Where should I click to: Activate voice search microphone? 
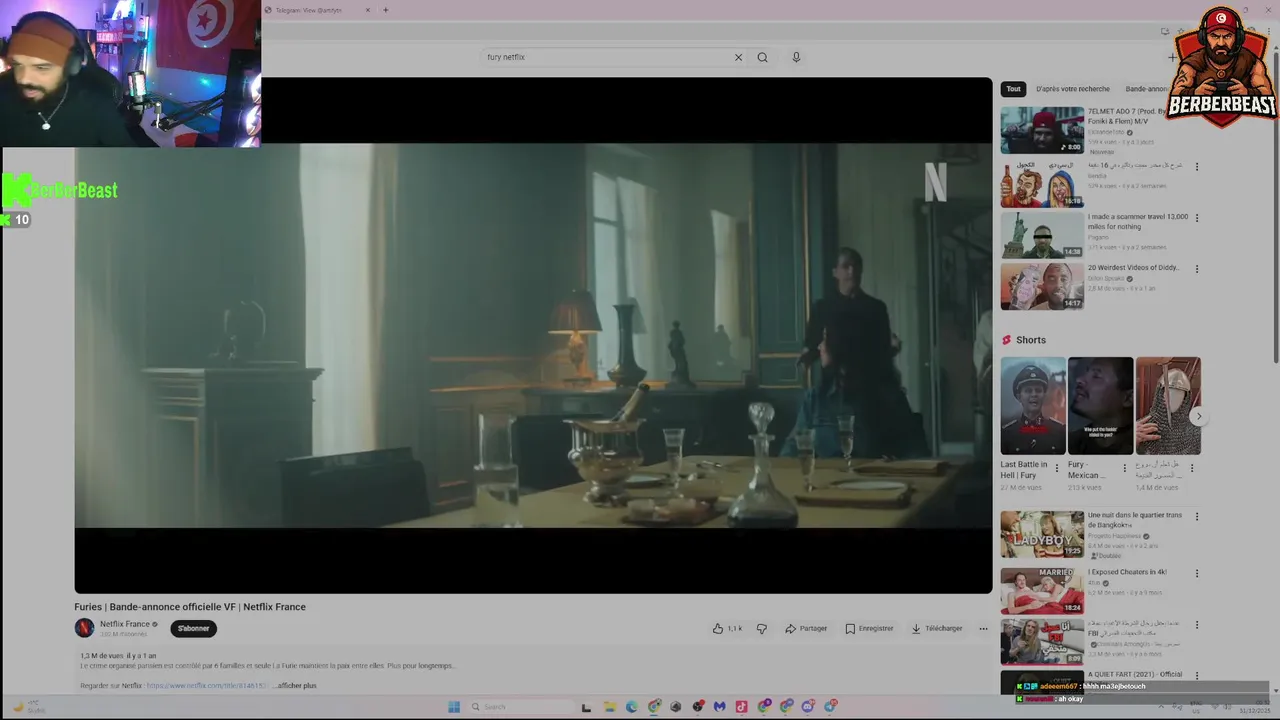(796, 57)
